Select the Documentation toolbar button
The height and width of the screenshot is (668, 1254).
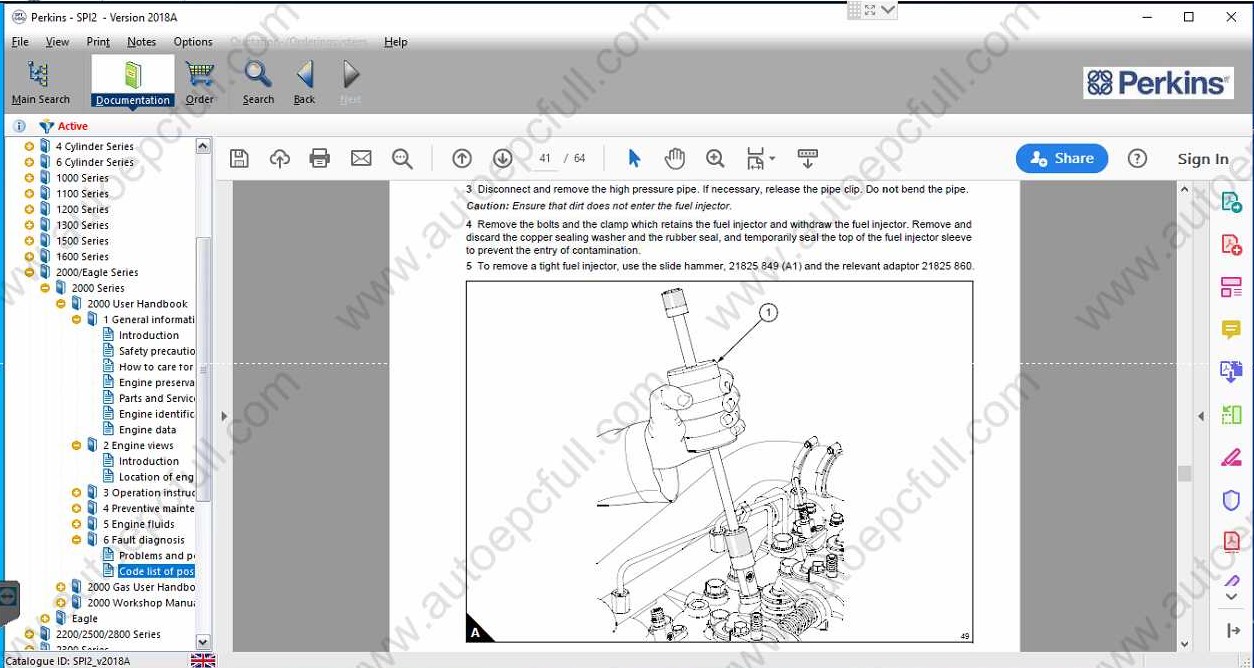point(133,82)
